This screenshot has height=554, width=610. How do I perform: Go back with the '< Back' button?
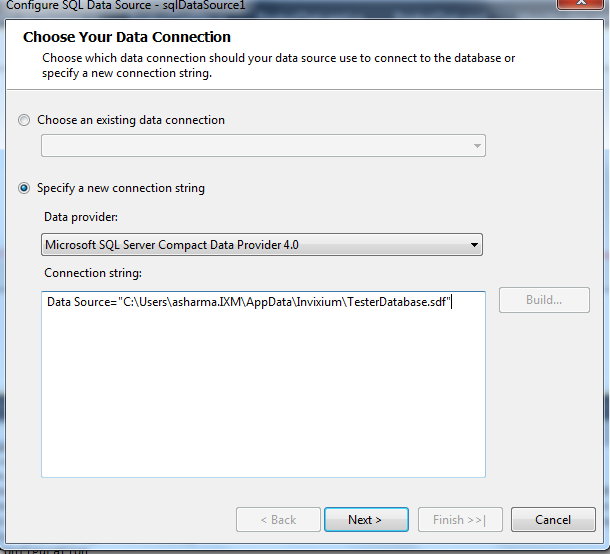[x=277, y=520]
